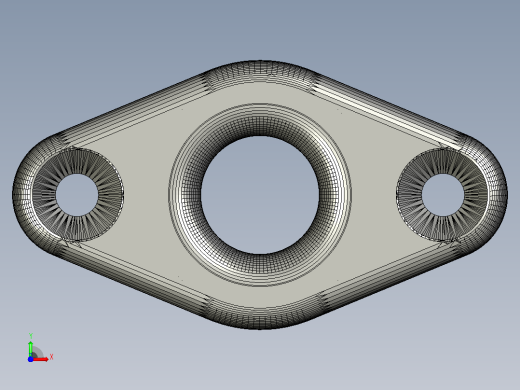Click the green Y axis arrow of the triad
The image size is (520, 390).
tap(31, 348)
